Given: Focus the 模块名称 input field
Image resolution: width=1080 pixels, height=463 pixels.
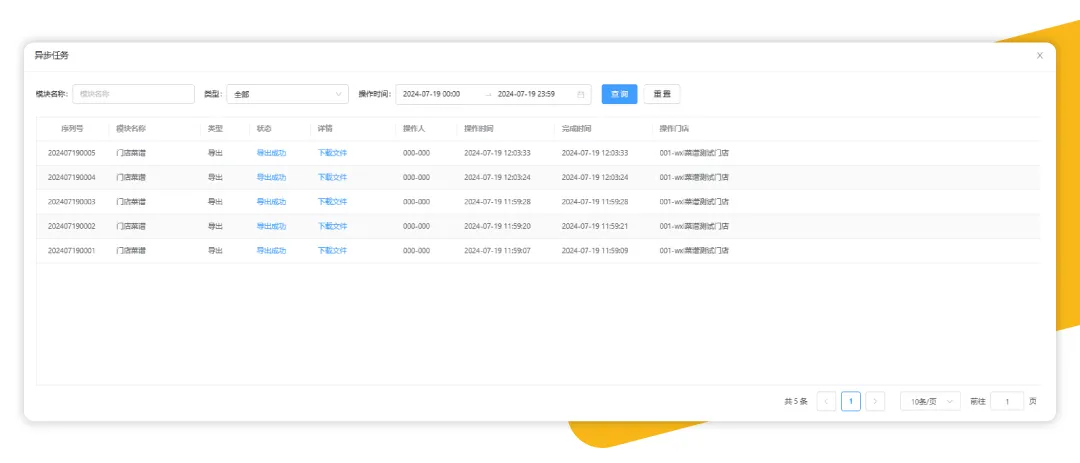Looking at the screenshot, I should 134,94.
